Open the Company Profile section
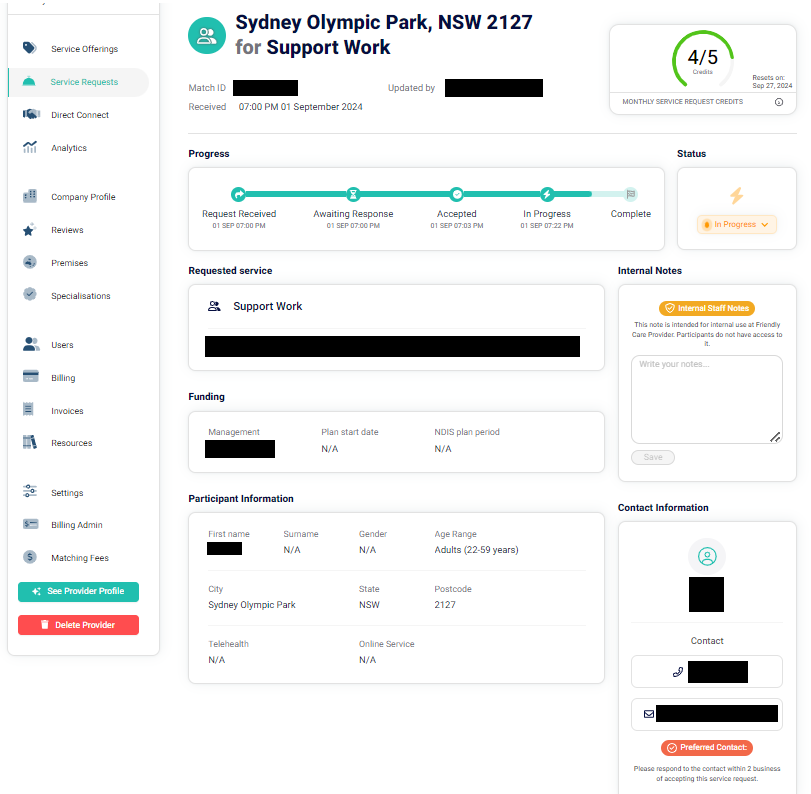This screenshot has width=811, height=794. [x=84, y=196]
